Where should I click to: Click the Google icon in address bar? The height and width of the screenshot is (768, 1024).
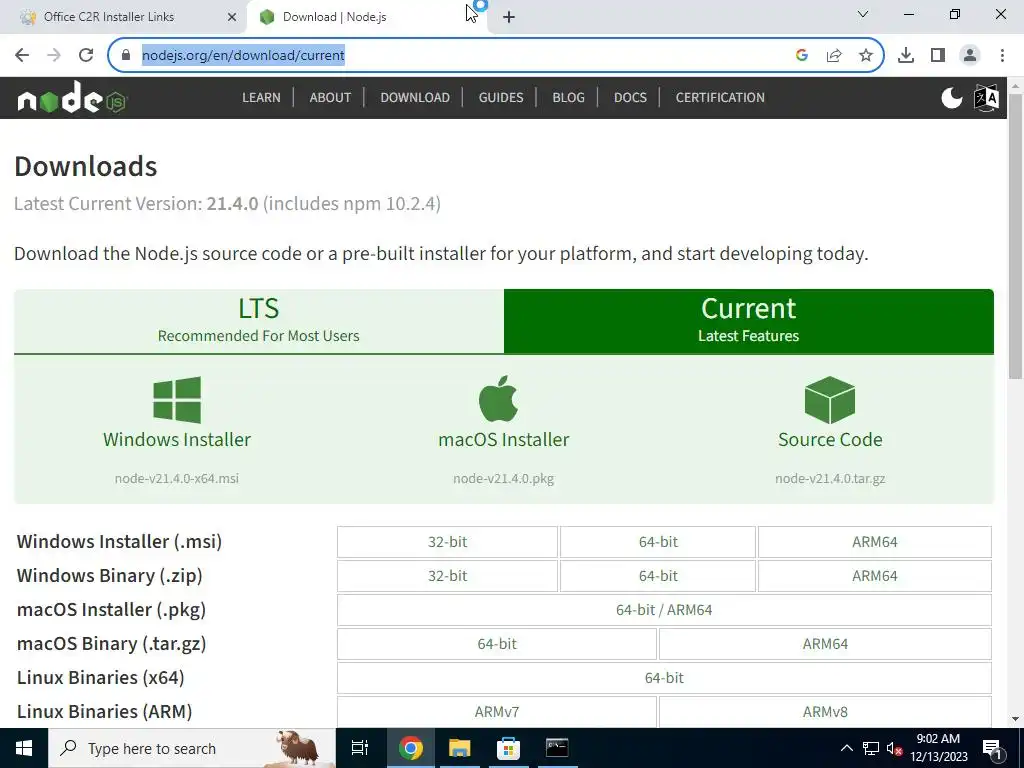[x=802, y=55]
